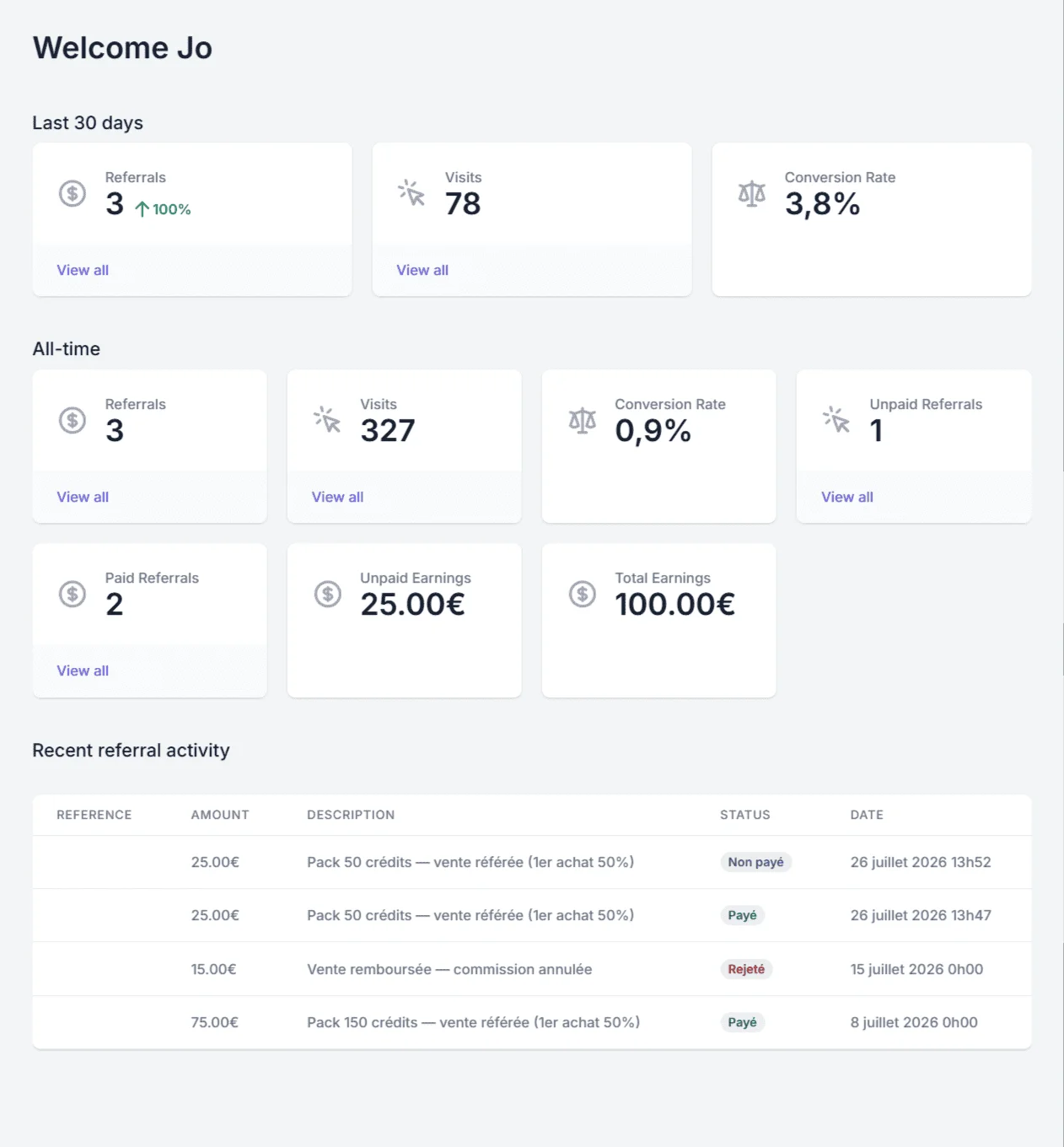This screenshot has height=1147, width=1064.
Task: Click the cursor icon in Last 30 days Visits
Action: [411, 193]
